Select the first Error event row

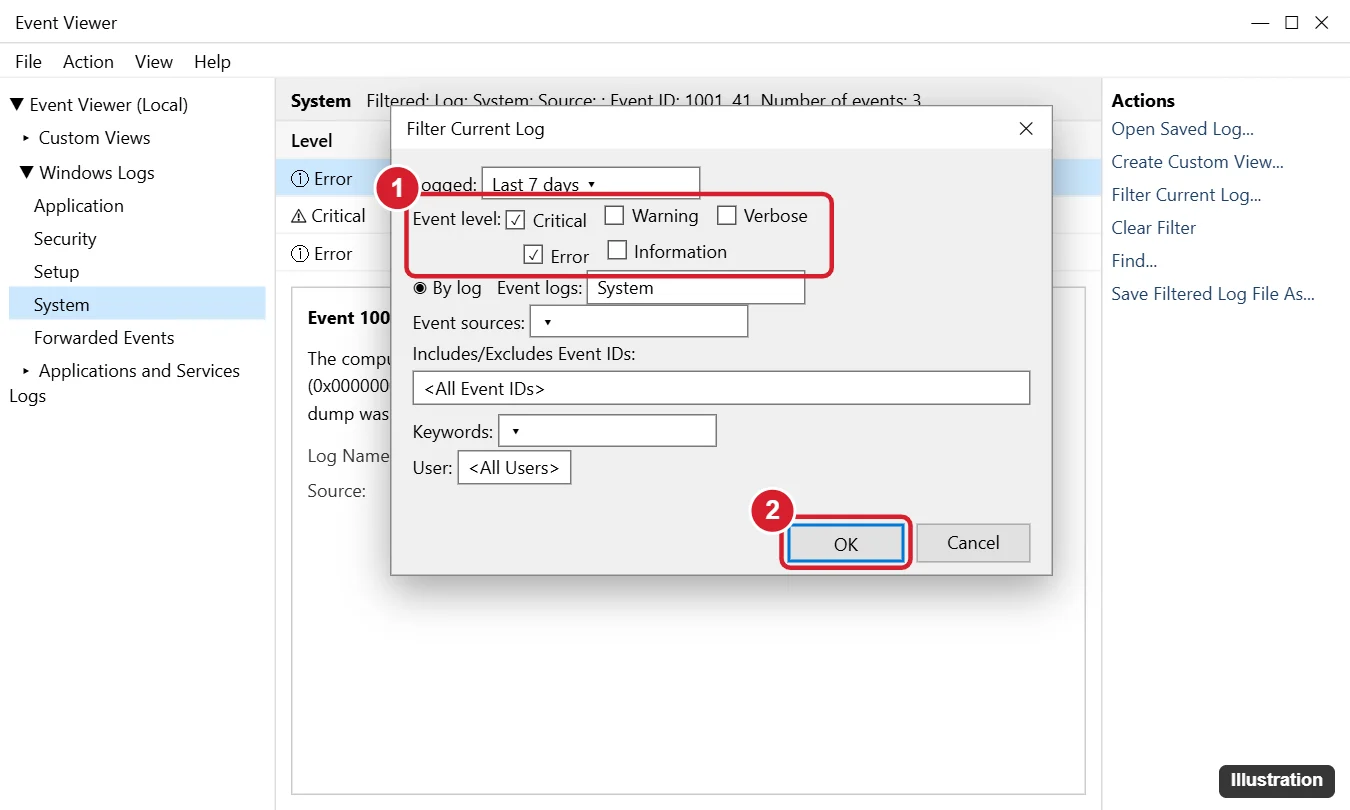click(x=334, y=179)
